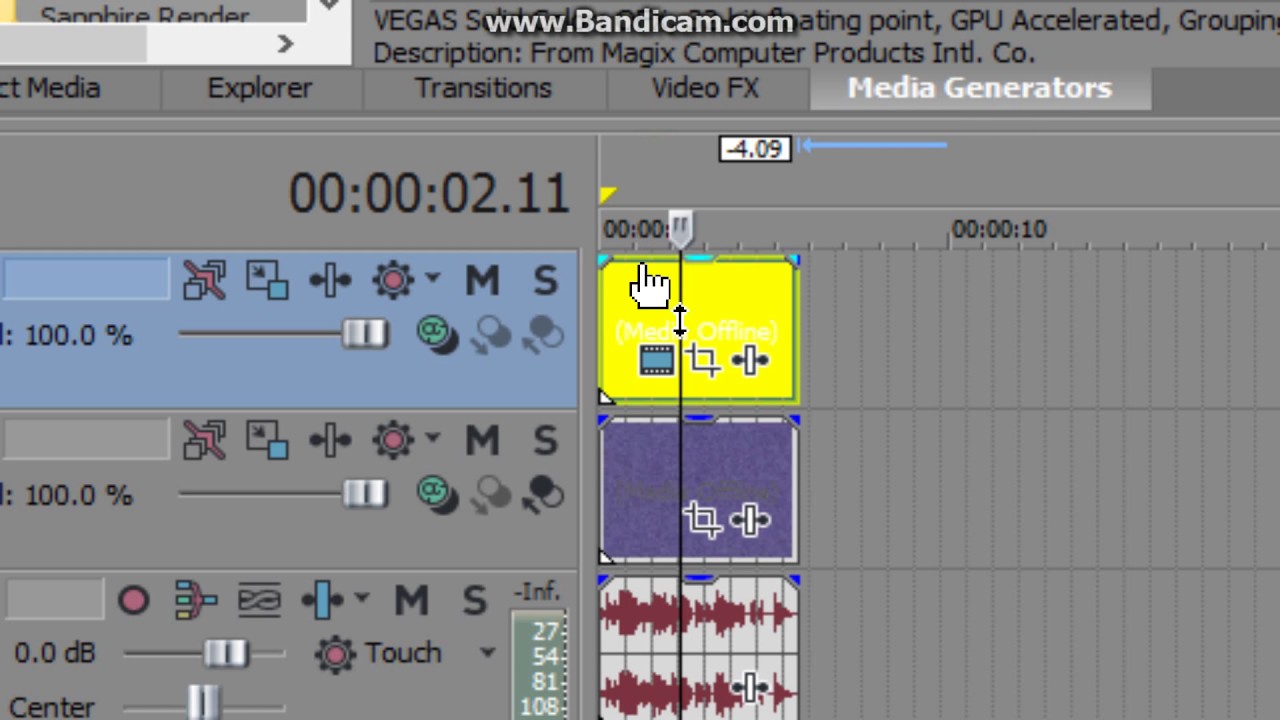Adjust the second video track level slider
This screenshot has height=720, width=1280.
(x=364, y=493)
